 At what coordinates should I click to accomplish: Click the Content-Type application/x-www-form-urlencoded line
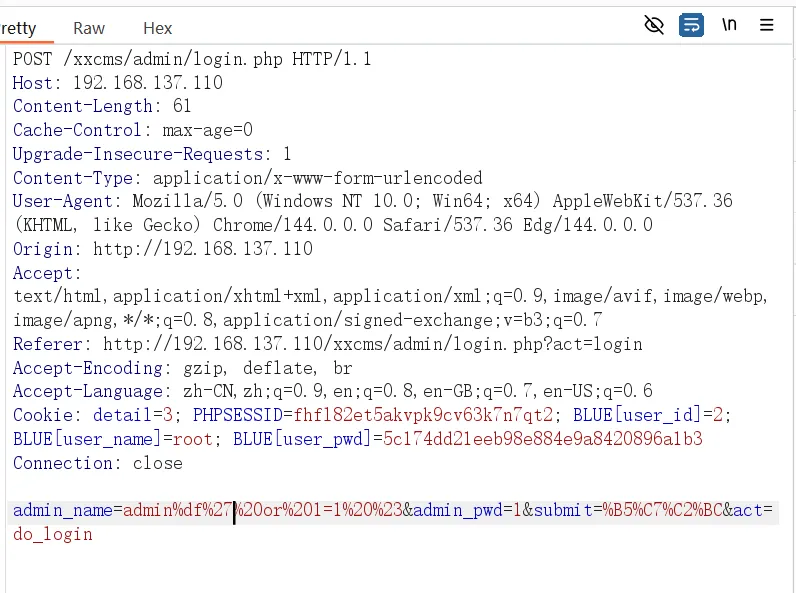[248, 178]
